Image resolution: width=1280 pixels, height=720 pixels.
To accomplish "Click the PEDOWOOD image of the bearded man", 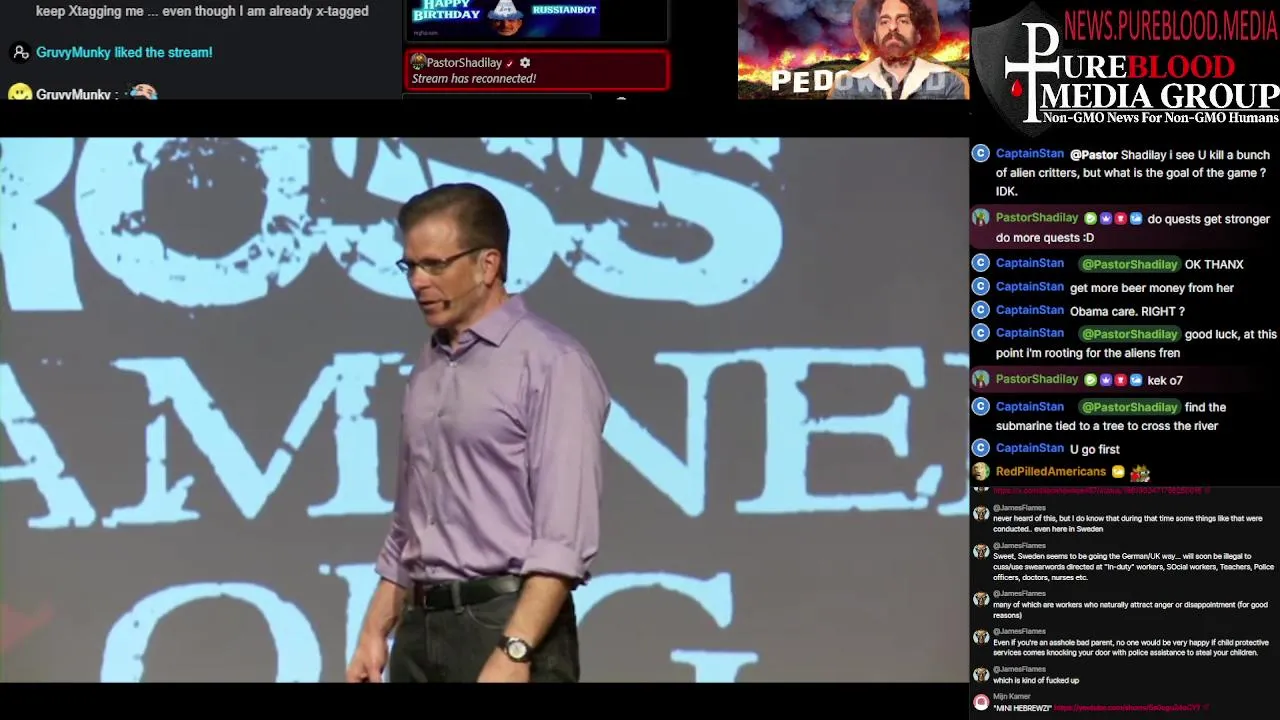I will (x=853, y=50).
